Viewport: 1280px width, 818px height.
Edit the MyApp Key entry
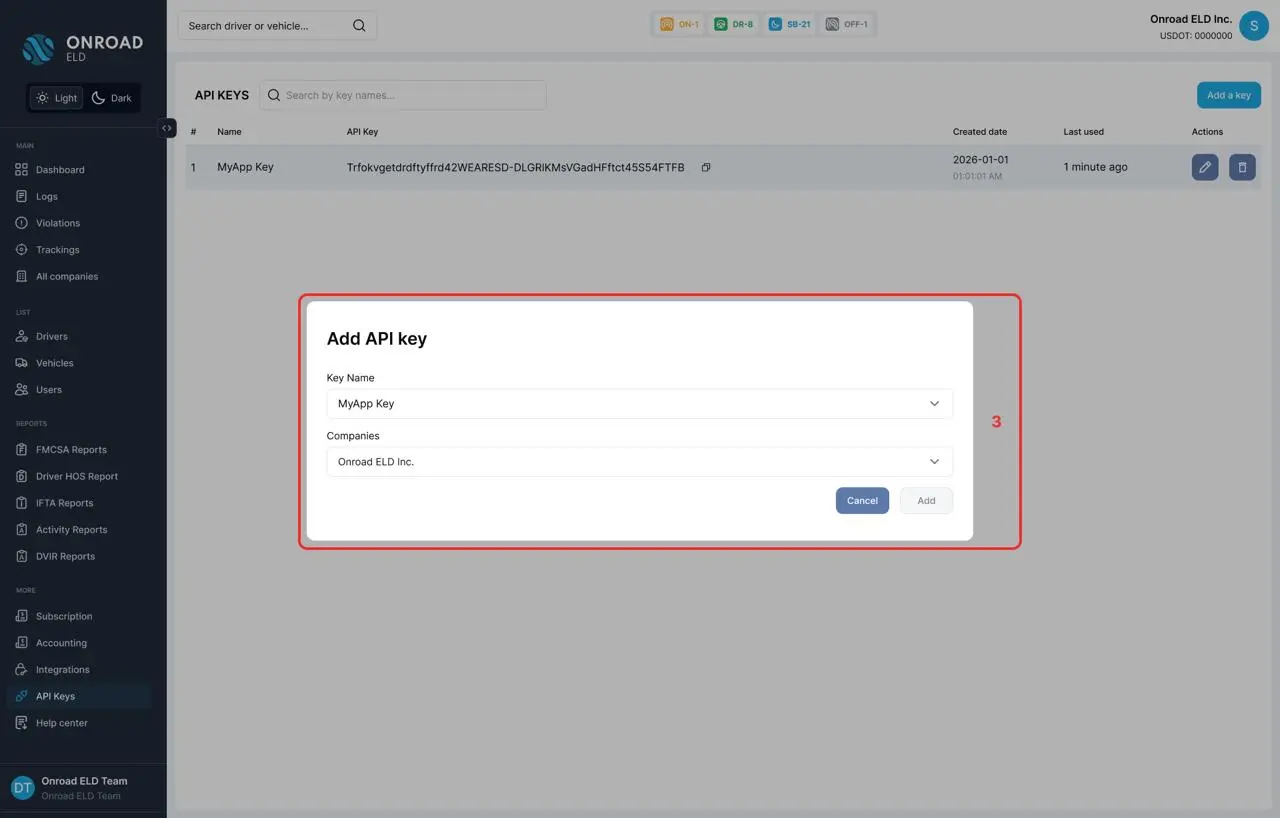coord(1205,167)
